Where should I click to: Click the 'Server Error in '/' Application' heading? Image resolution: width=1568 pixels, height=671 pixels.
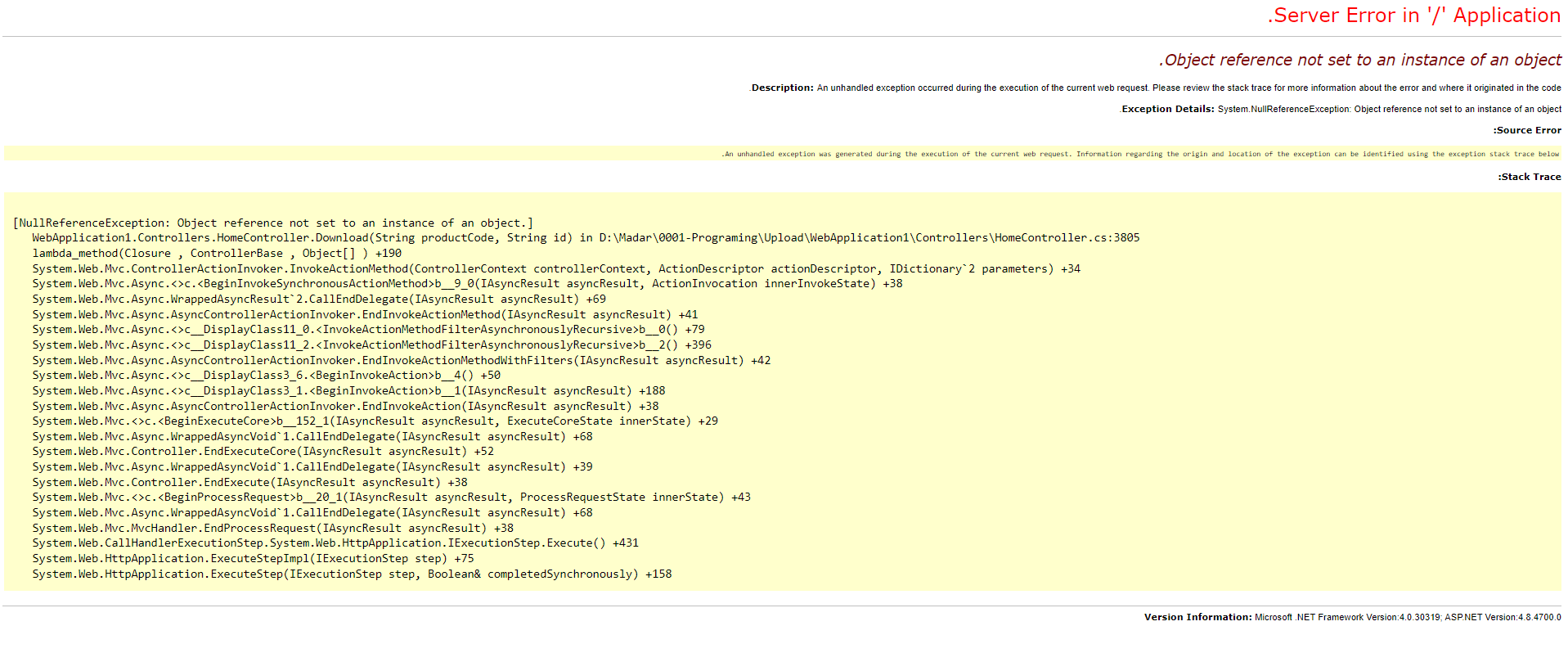click(x=1413, y=16)
